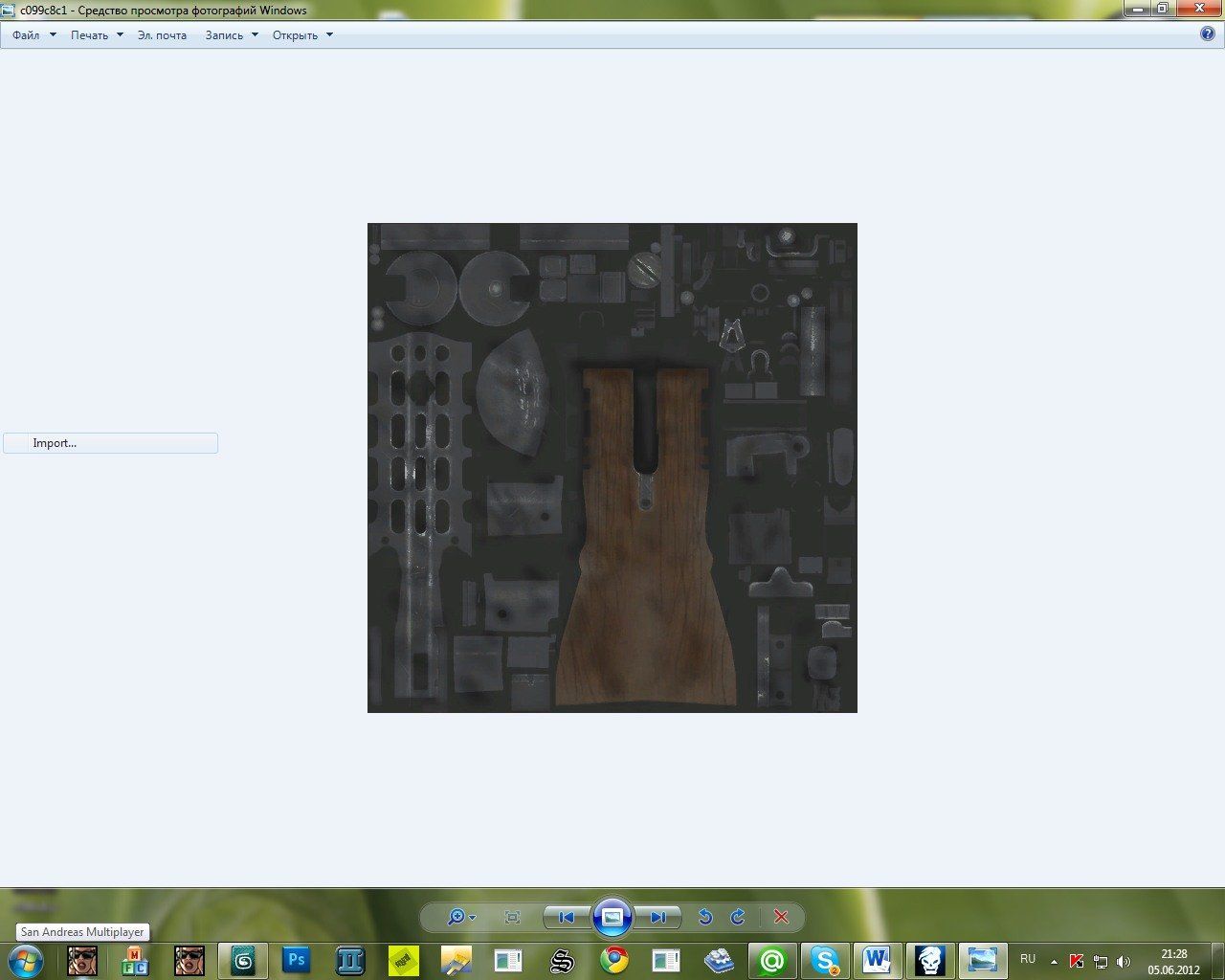Image resolution: width=1225 pixels, height=980 pixels.
Task: Open Microsoft Word from the taskbar
Action: click(x=877, y=960)
